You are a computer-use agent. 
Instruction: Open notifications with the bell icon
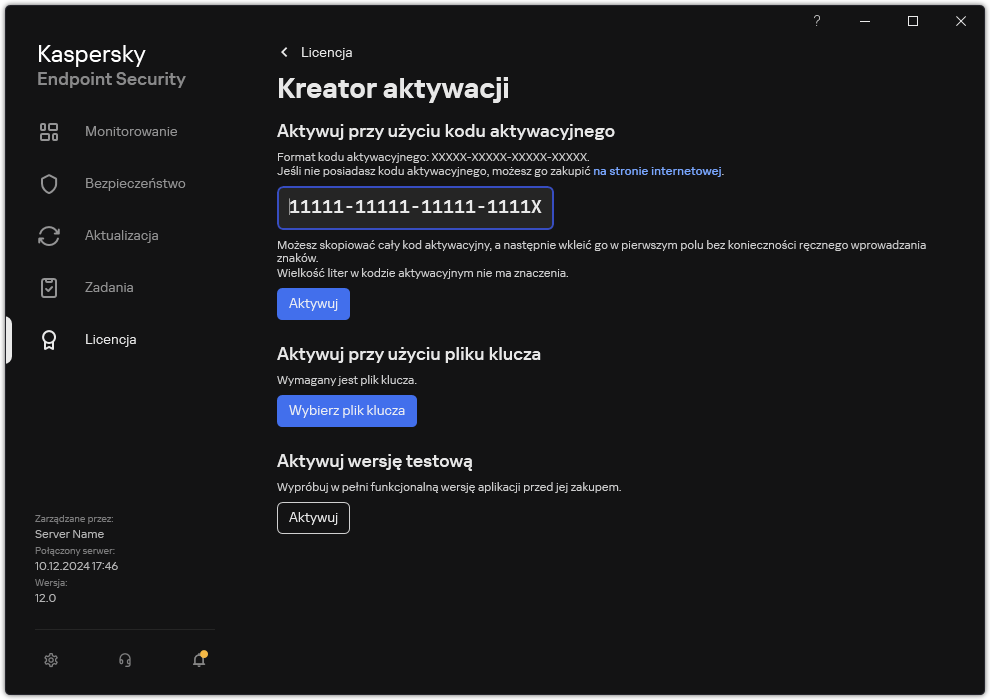point(197,661)
